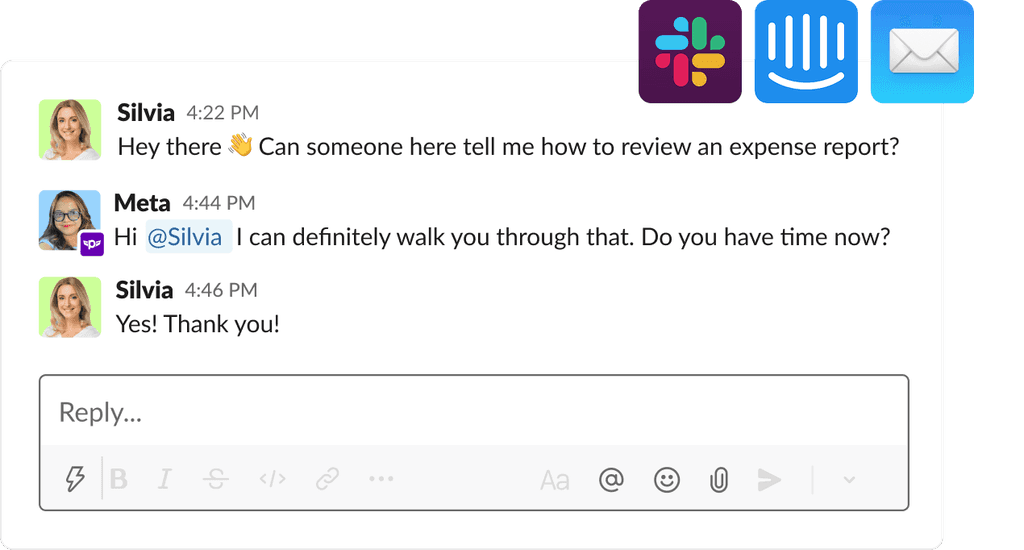Expand send options chevron
The height and width of the screenshot is (550, 1024).
[x=849, y=480]
